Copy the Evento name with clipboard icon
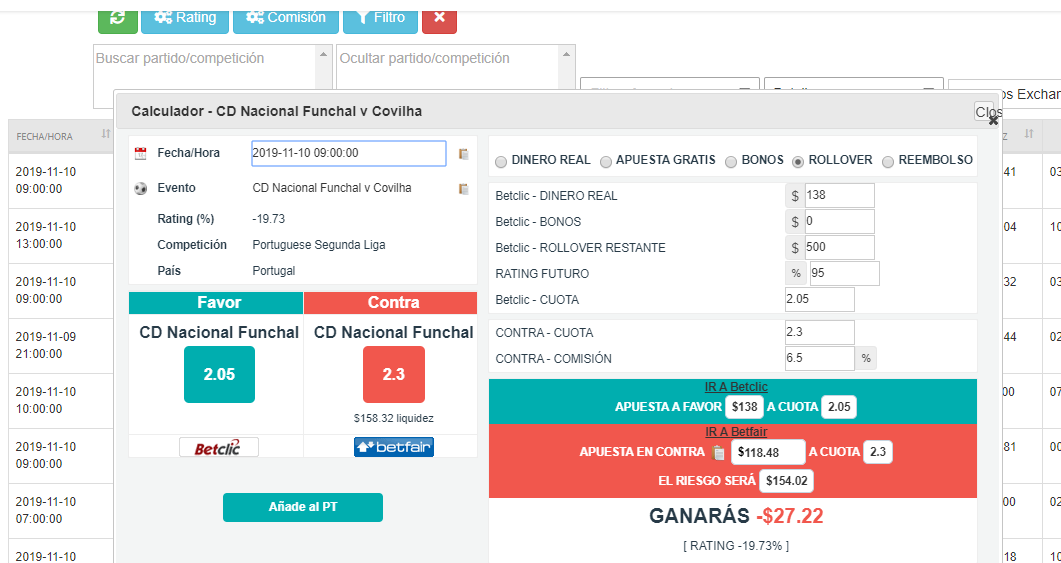Image resolution: width=1061 pixels, height=563 pixels. (464, 189)
